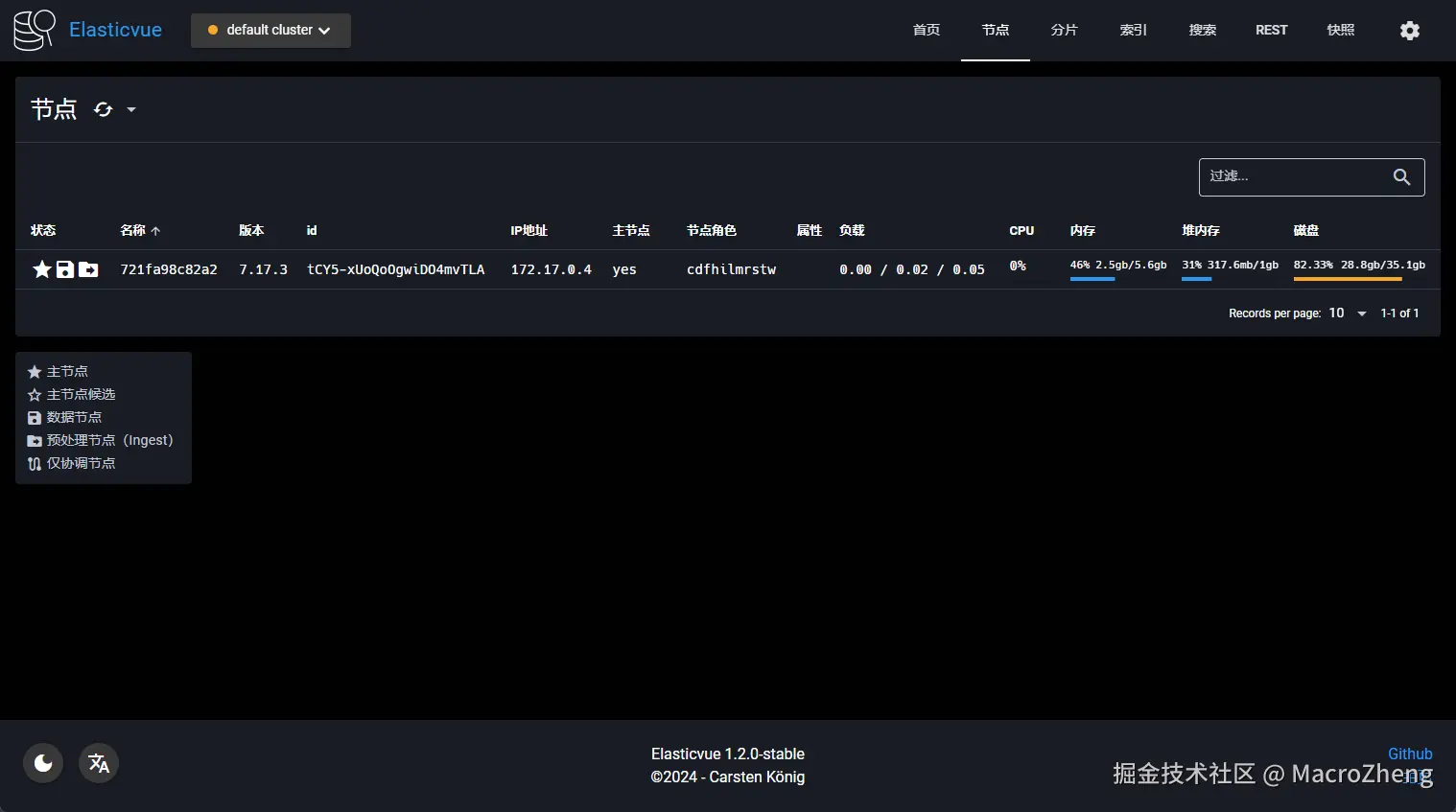1456x812 pixels.
Task: Click the name column sort arrow
Action: [x=155, y=231]
